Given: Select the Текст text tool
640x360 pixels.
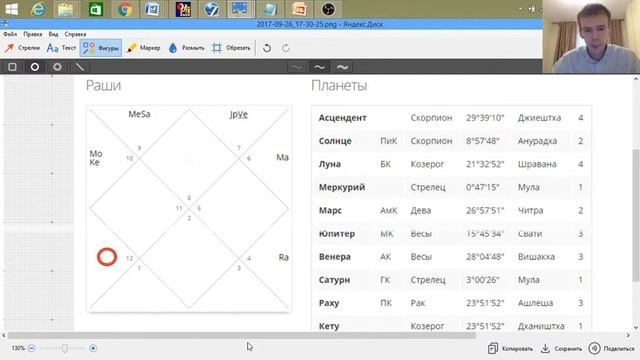Looking at the screenshot, I should (61, 48).
